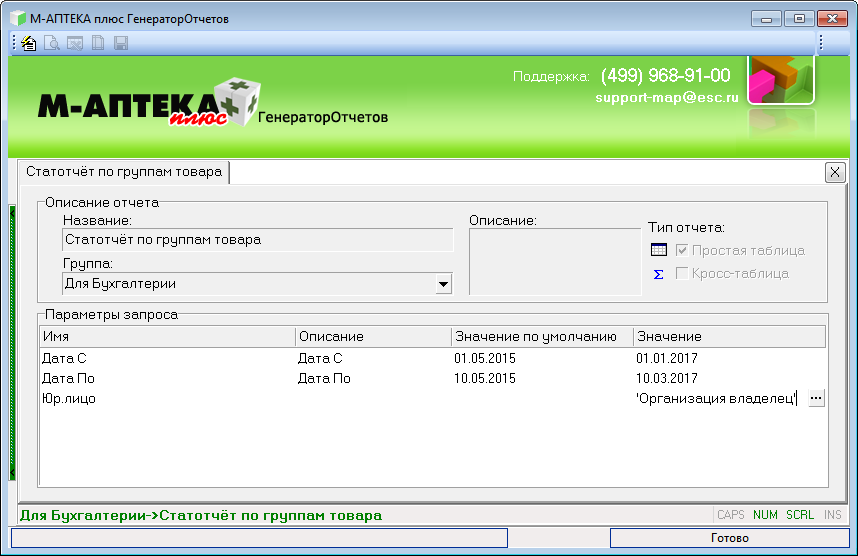Toggle the Простая таблица checkbox
Image resolution: width=858 pixels, height=556 pixels.
682,250
